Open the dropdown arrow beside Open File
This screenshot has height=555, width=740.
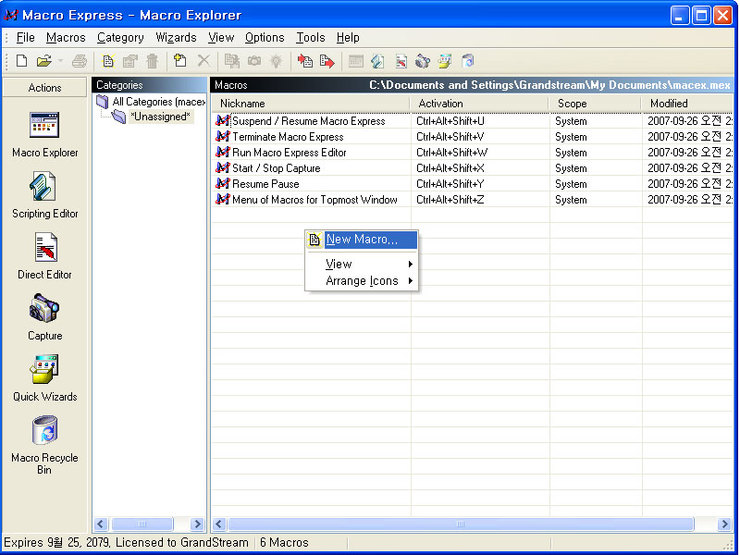pyautogui.click(x=60, y=61)
